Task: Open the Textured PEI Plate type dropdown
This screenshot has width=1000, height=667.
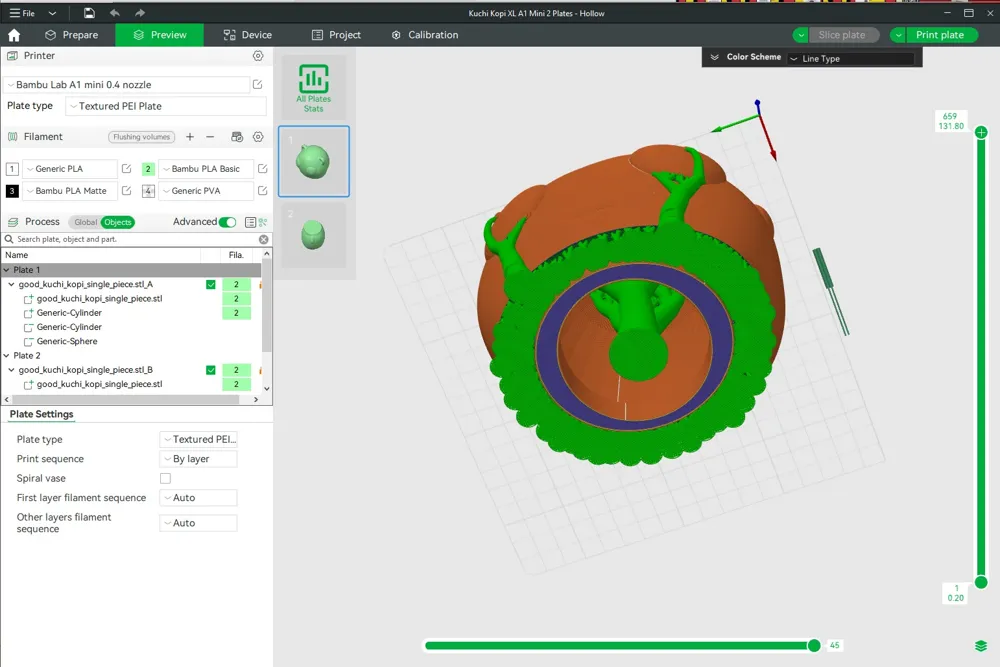Action: (165, 106)
